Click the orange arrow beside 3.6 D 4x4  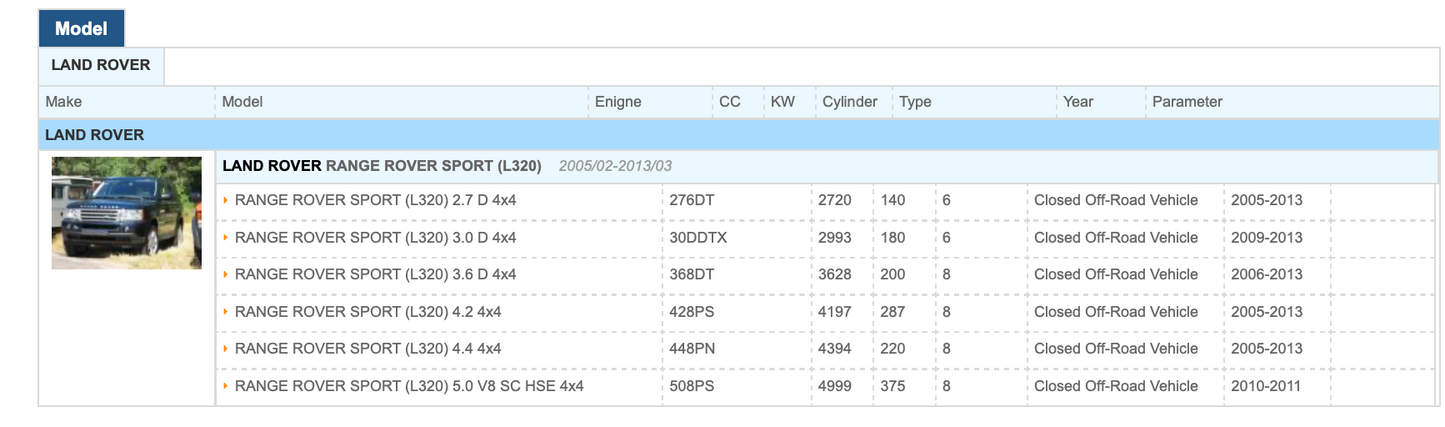pos(226,275)
